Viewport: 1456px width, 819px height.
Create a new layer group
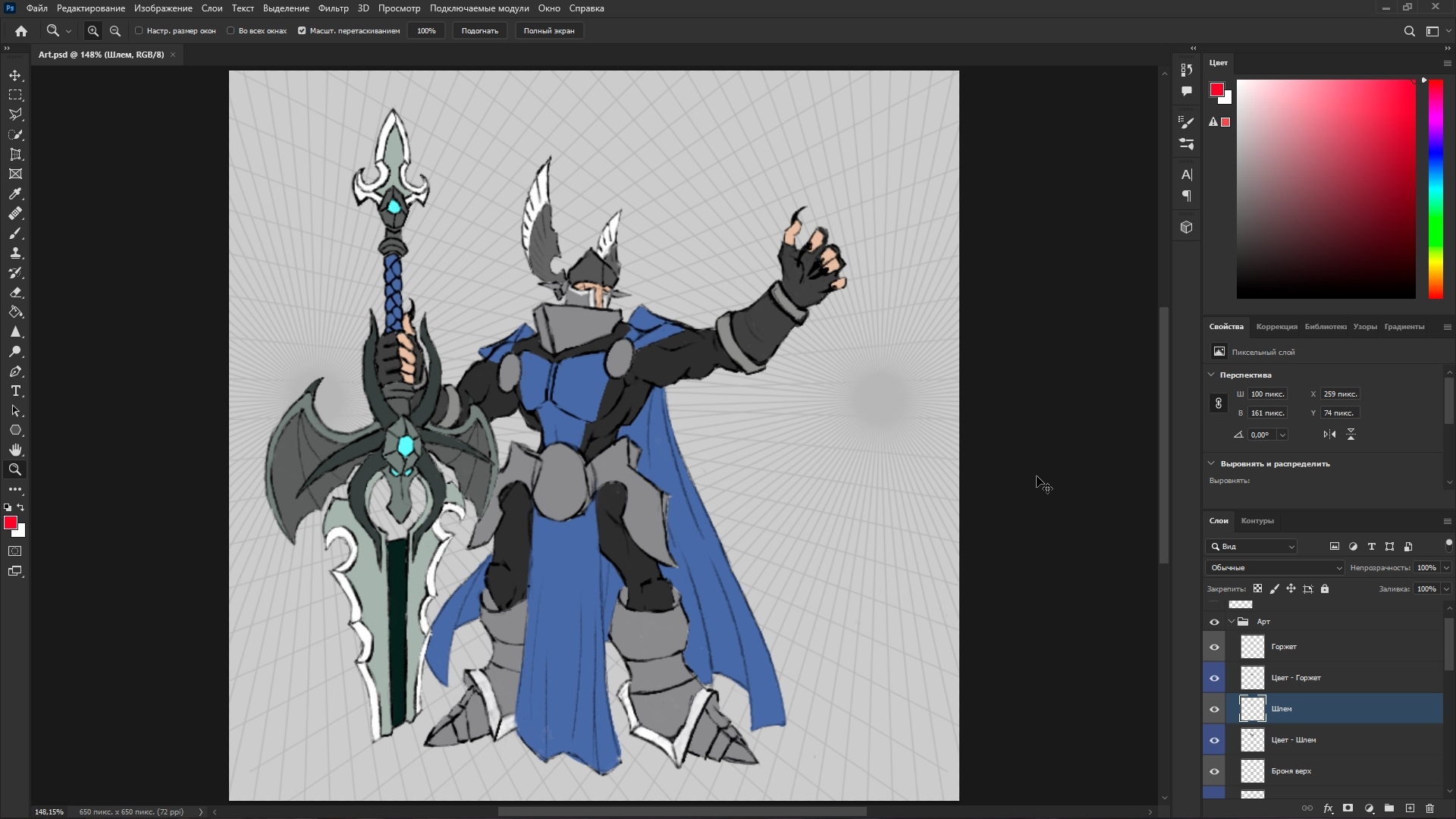click(1389, 808)
